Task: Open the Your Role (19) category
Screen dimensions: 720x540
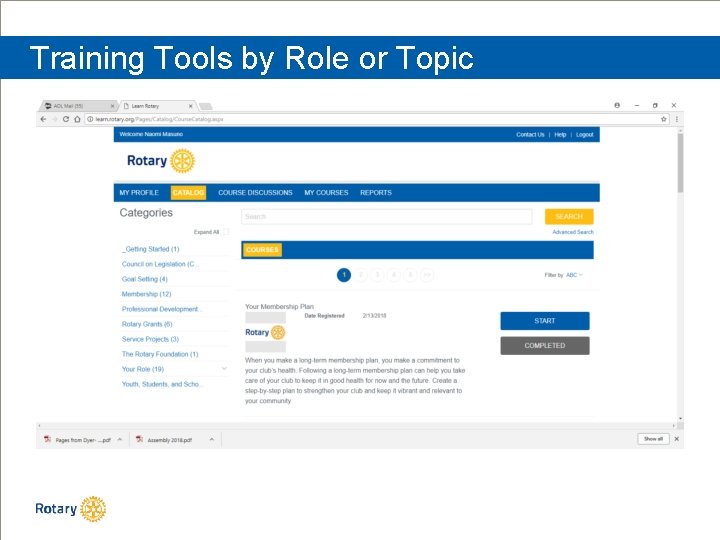Action: (143, 369)
